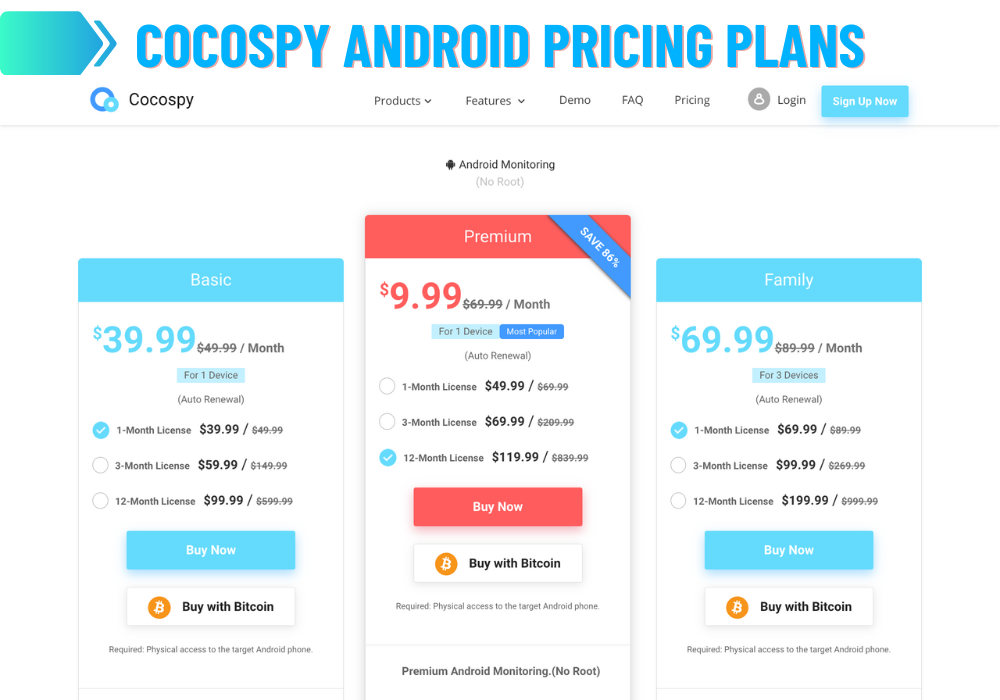The height and width of the screenshot is (700, 1000).
Task: Choose the Family 12-Month License option
Action: (x=678, y=501)
